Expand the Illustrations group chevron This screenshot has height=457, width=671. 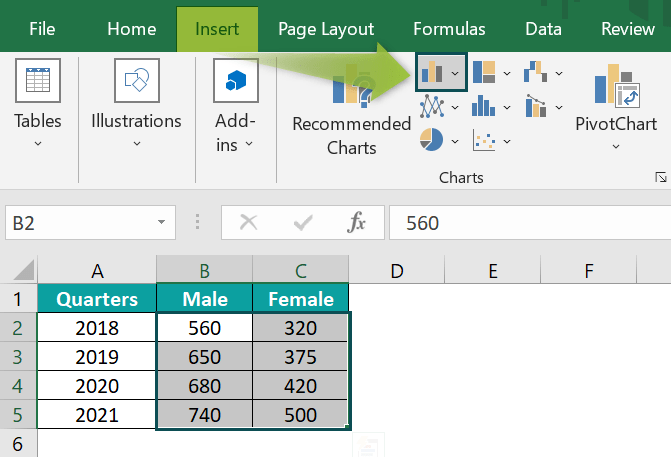pos(137,144)
